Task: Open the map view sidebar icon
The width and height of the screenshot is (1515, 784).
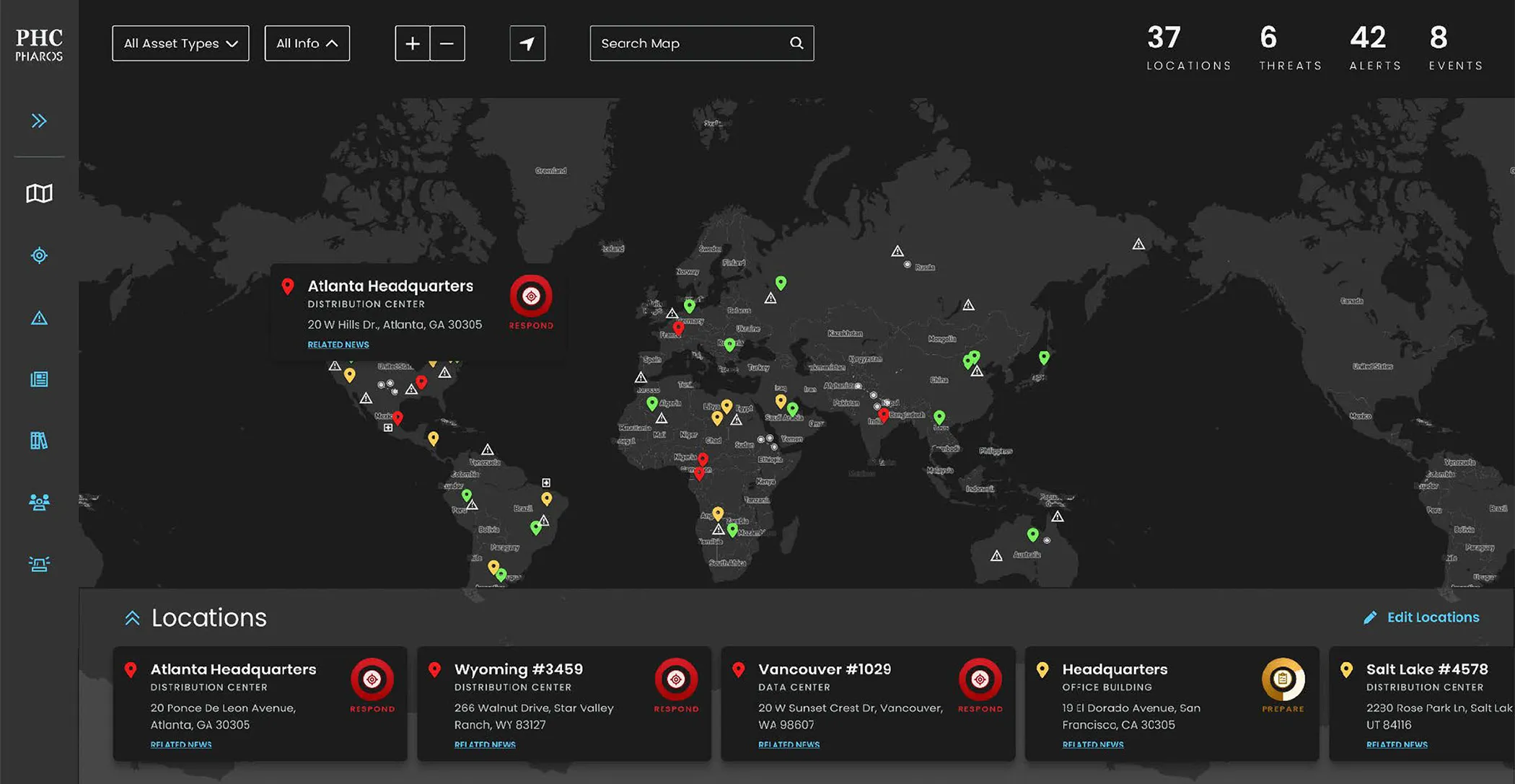Action: point(39,193)
